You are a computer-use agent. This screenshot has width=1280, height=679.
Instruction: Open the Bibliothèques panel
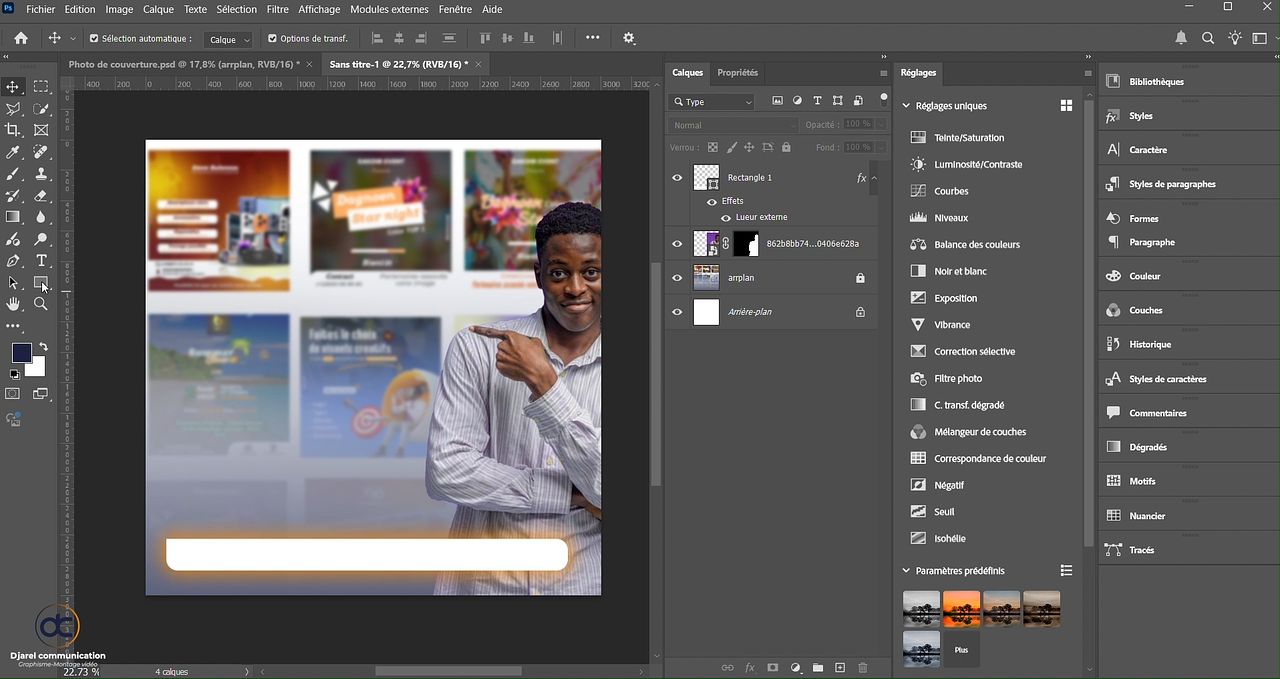point(1155,82)
